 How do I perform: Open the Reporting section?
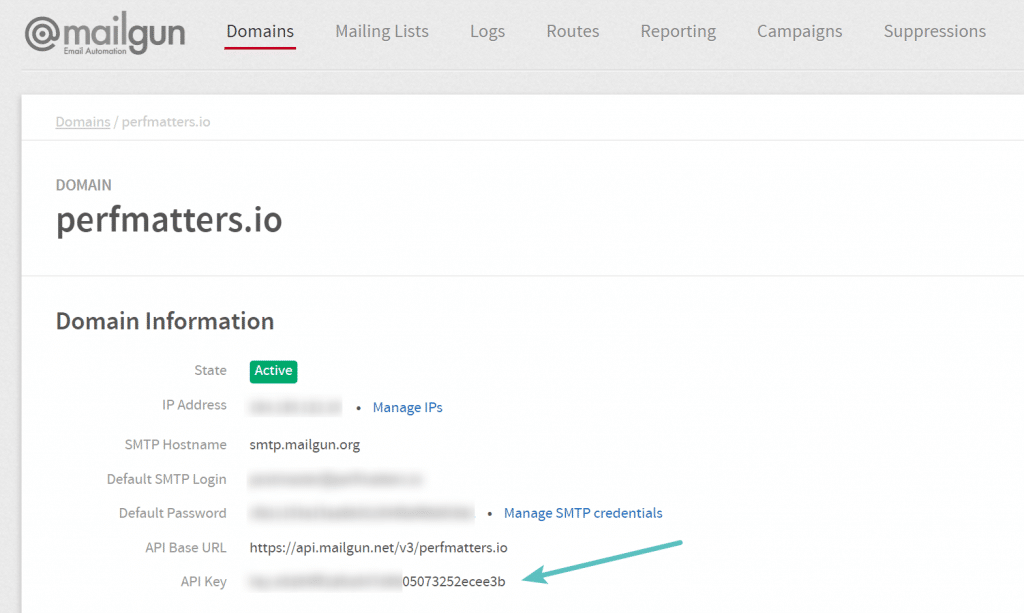[x=678, y=31]
